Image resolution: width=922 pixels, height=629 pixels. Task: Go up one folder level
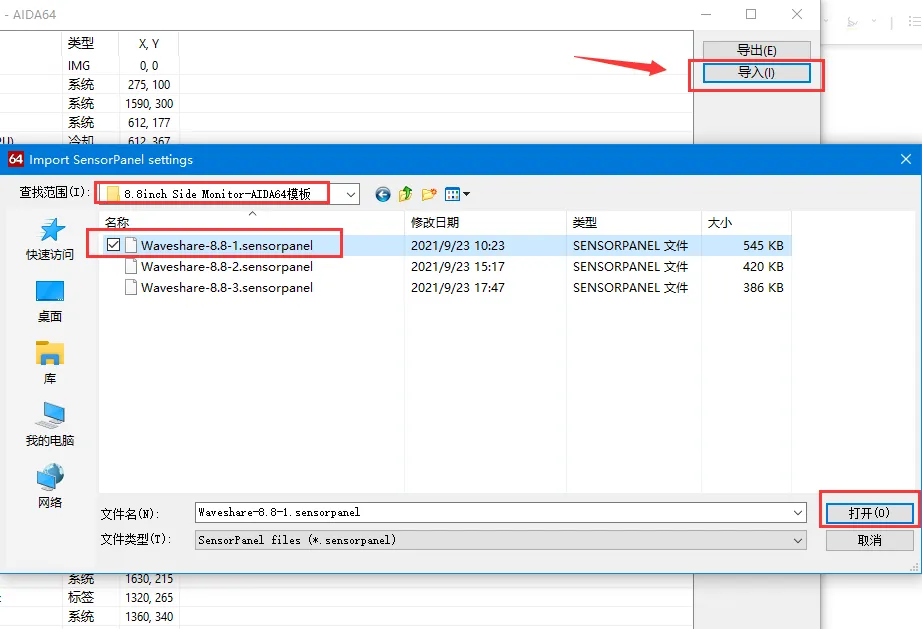[x=406, y=194]
